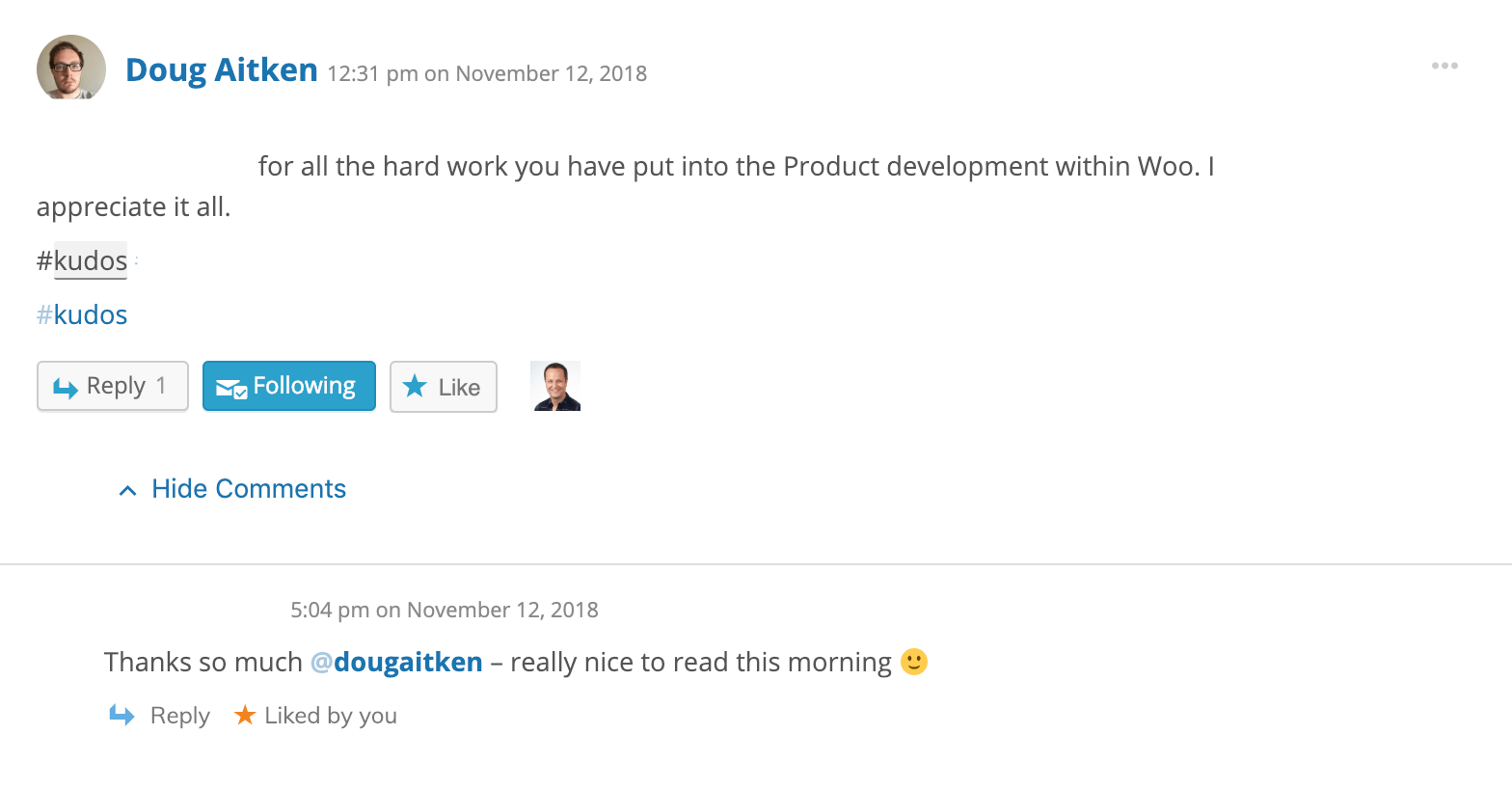The height and width of the screenshot is (789, 1512).
Task: Click Reply under the comment
Action: pyautogui.click(x=179, y=715)
